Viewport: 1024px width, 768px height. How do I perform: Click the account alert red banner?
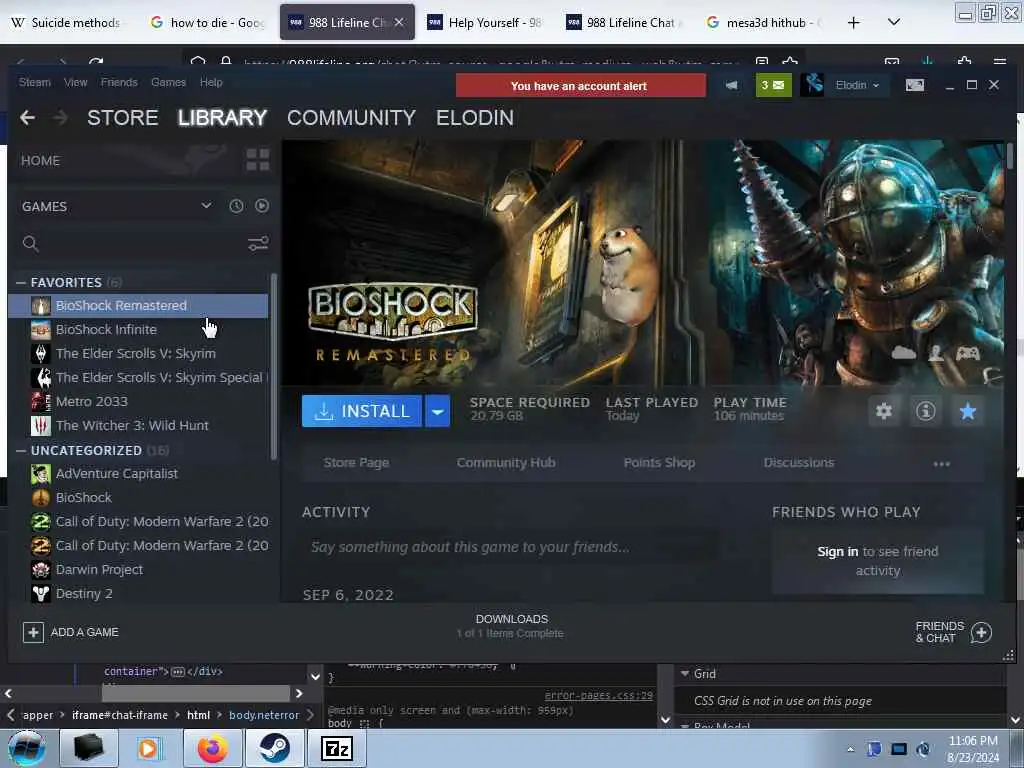(x=581, y=86)
